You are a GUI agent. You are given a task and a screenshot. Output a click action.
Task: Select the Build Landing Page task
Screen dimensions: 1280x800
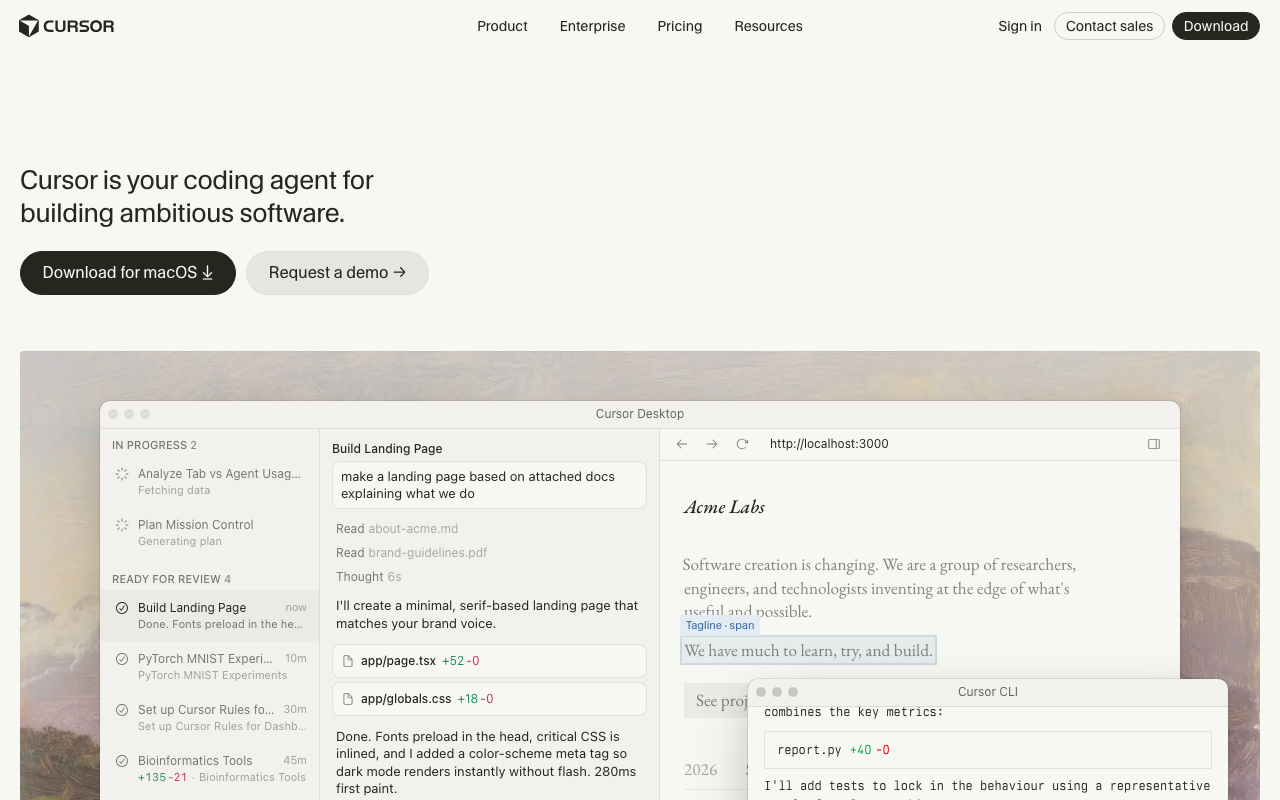(209, 615)
